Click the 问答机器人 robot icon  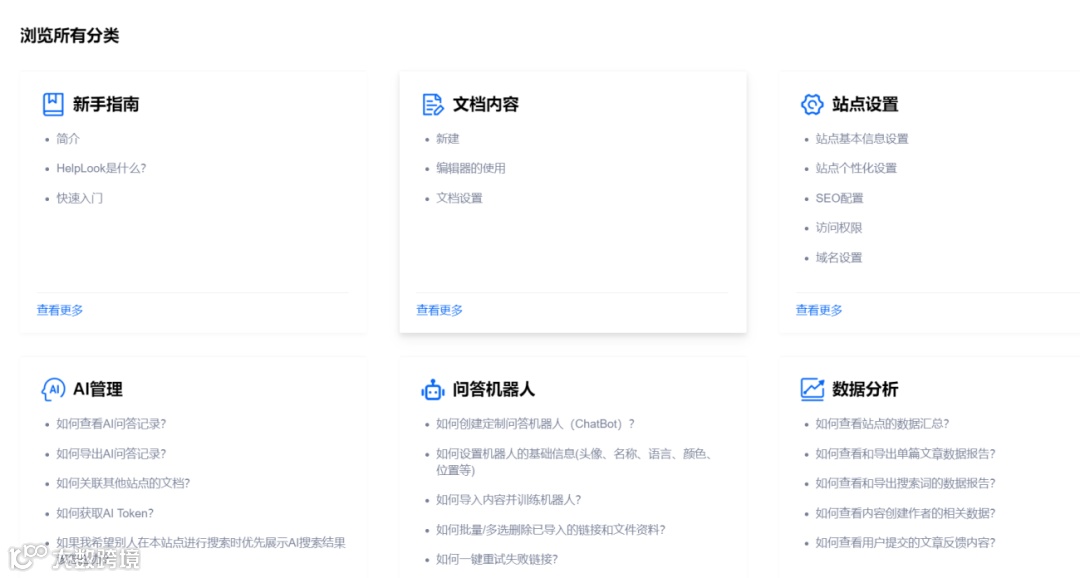point(432,389)
